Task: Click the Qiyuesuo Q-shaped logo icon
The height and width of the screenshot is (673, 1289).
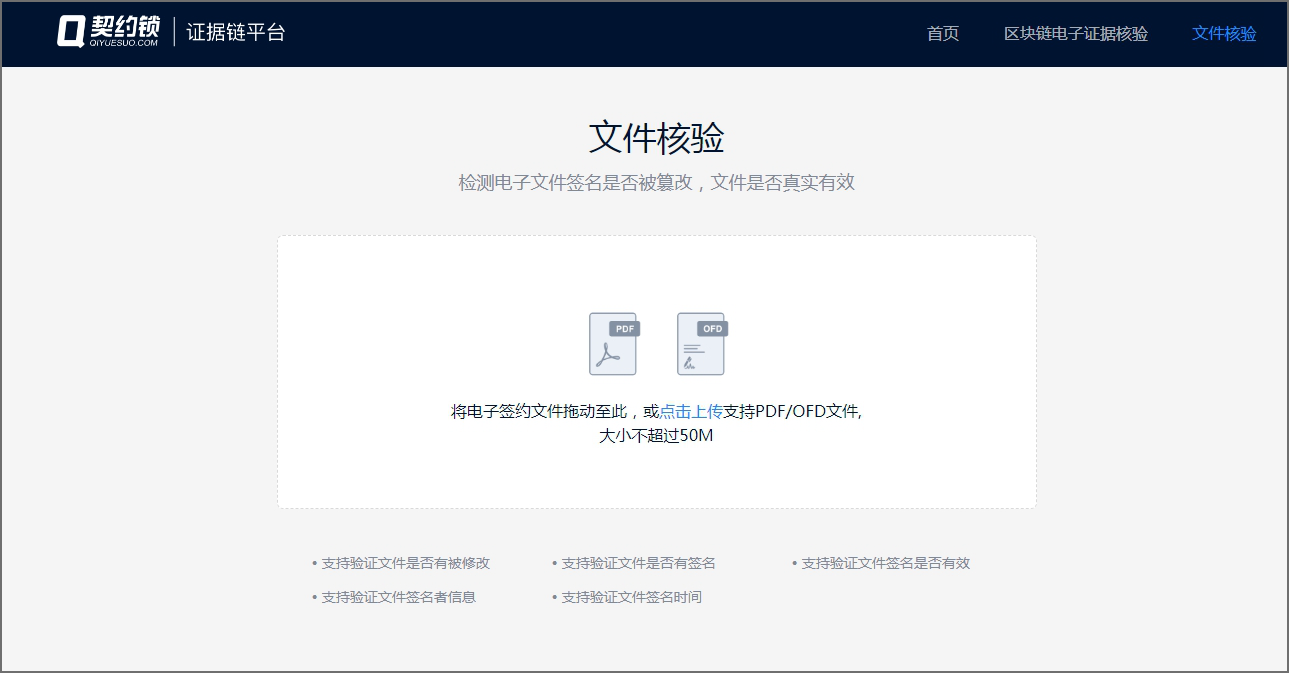Action: [x=70, y=32]
